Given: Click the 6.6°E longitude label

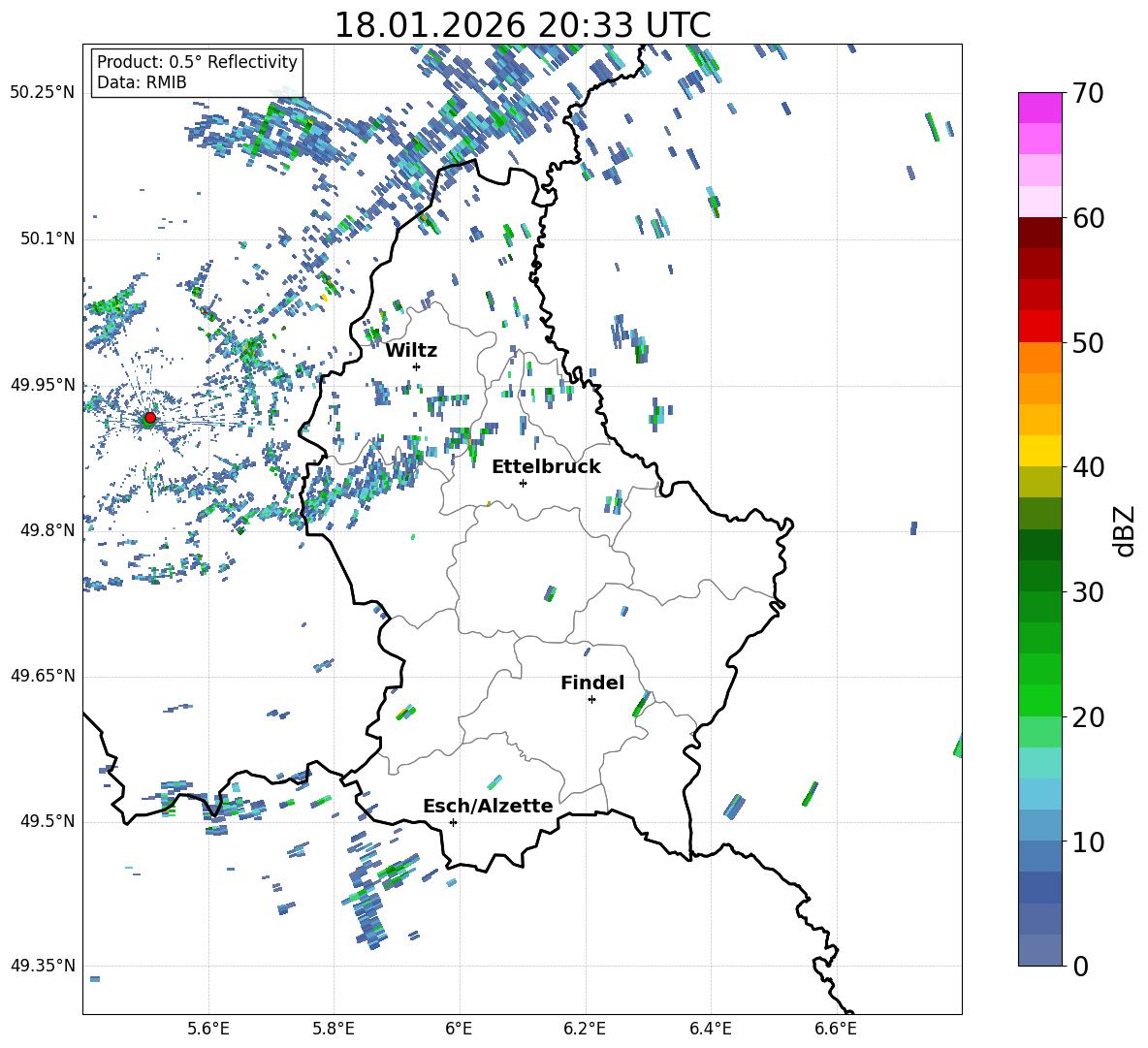Looking at the screenshot, I should [x=836, y=1029].
